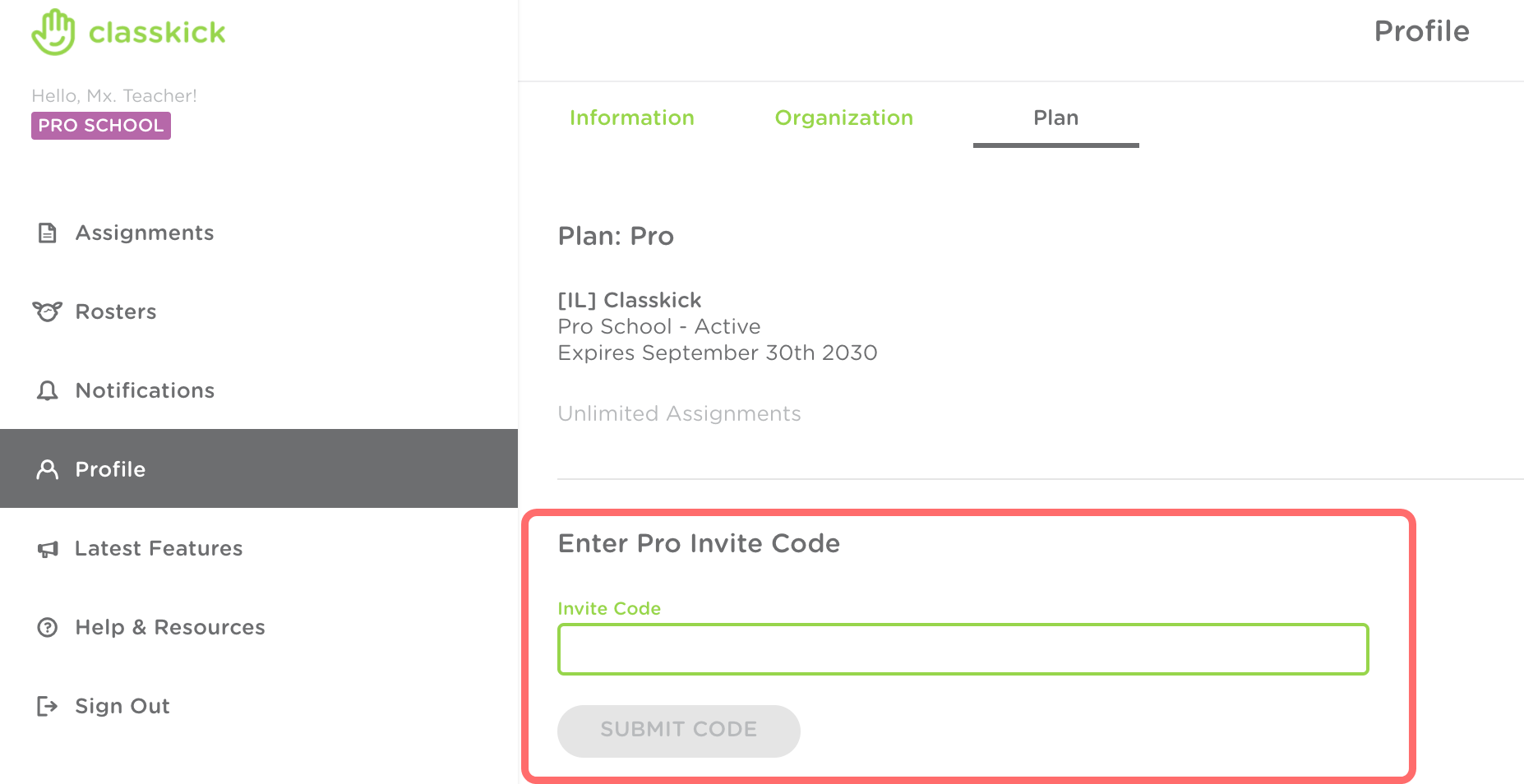Select the Plan tab
Screen dimensions: 1524x784
coord(1055,118)
